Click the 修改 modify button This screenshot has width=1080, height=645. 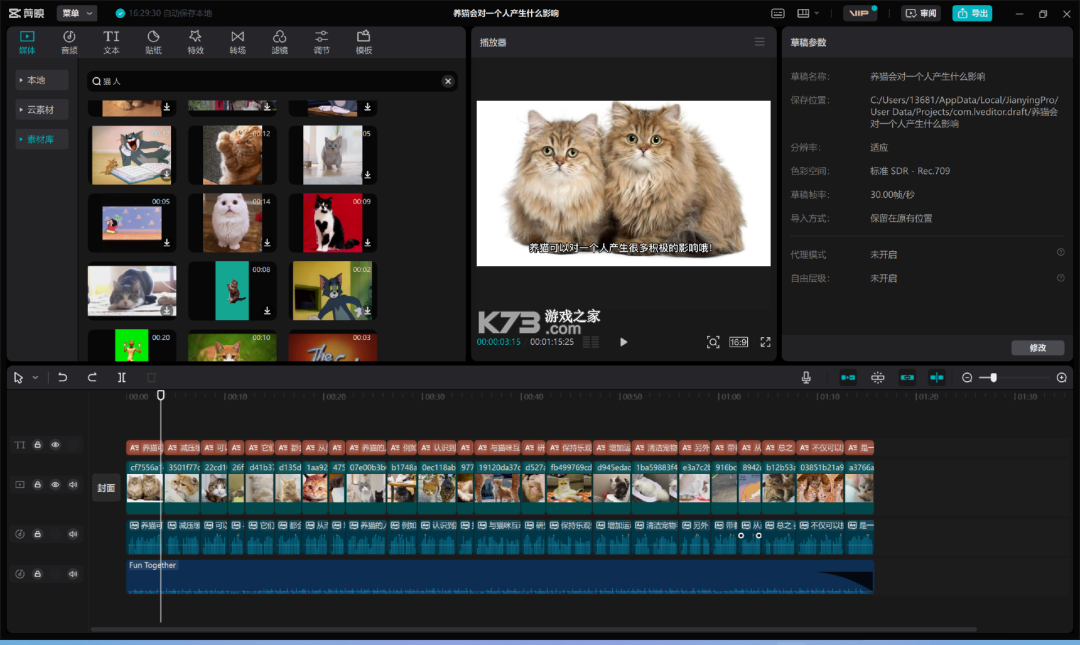coord(1037,347)
